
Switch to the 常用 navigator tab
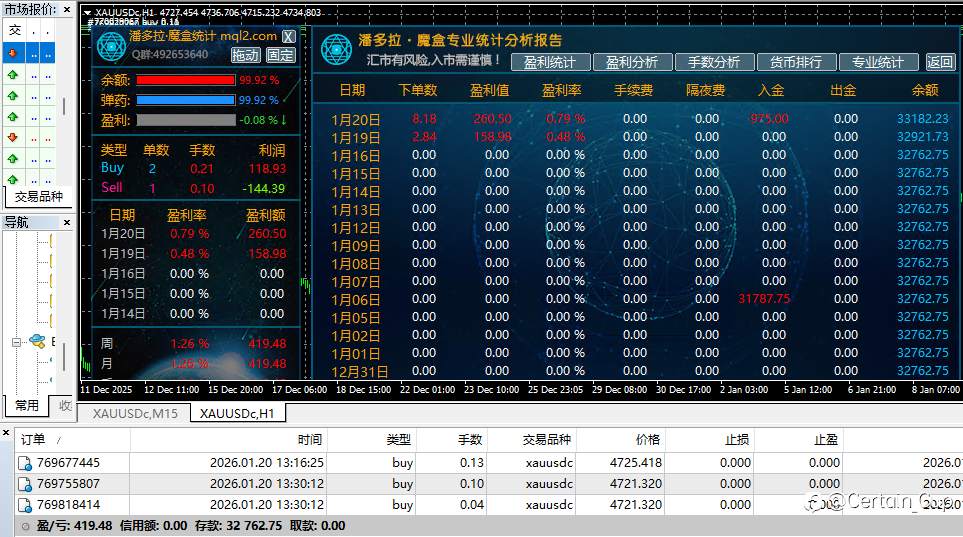(26, 406)
